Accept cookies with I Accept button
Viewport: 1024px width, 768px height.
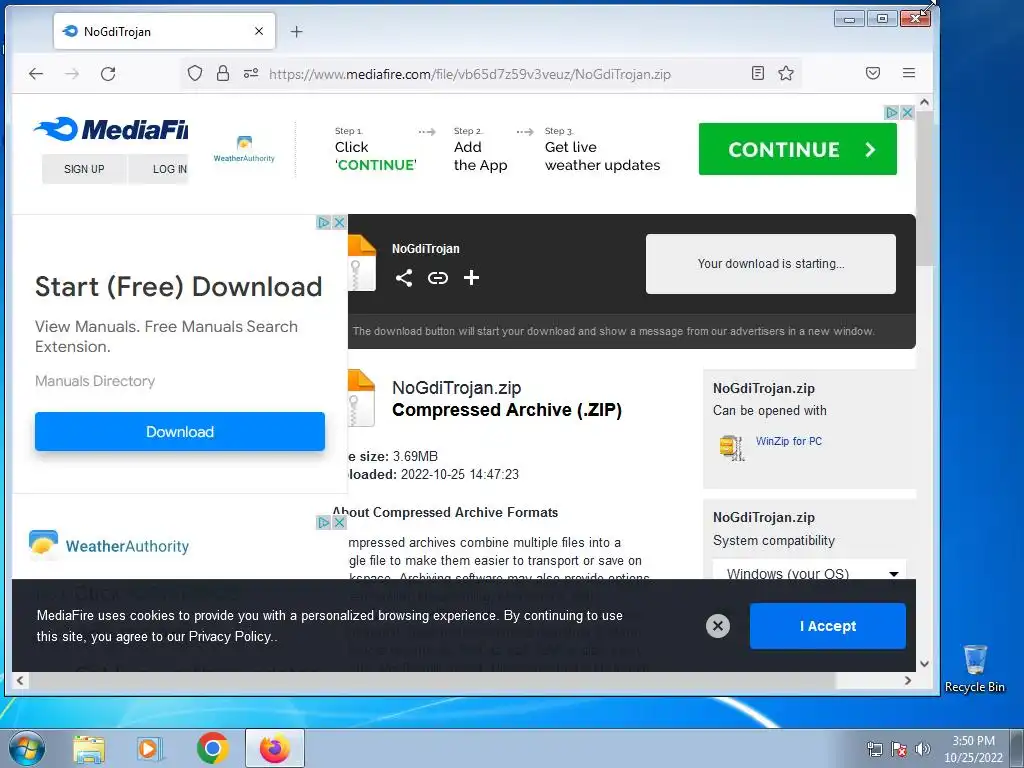827,626
